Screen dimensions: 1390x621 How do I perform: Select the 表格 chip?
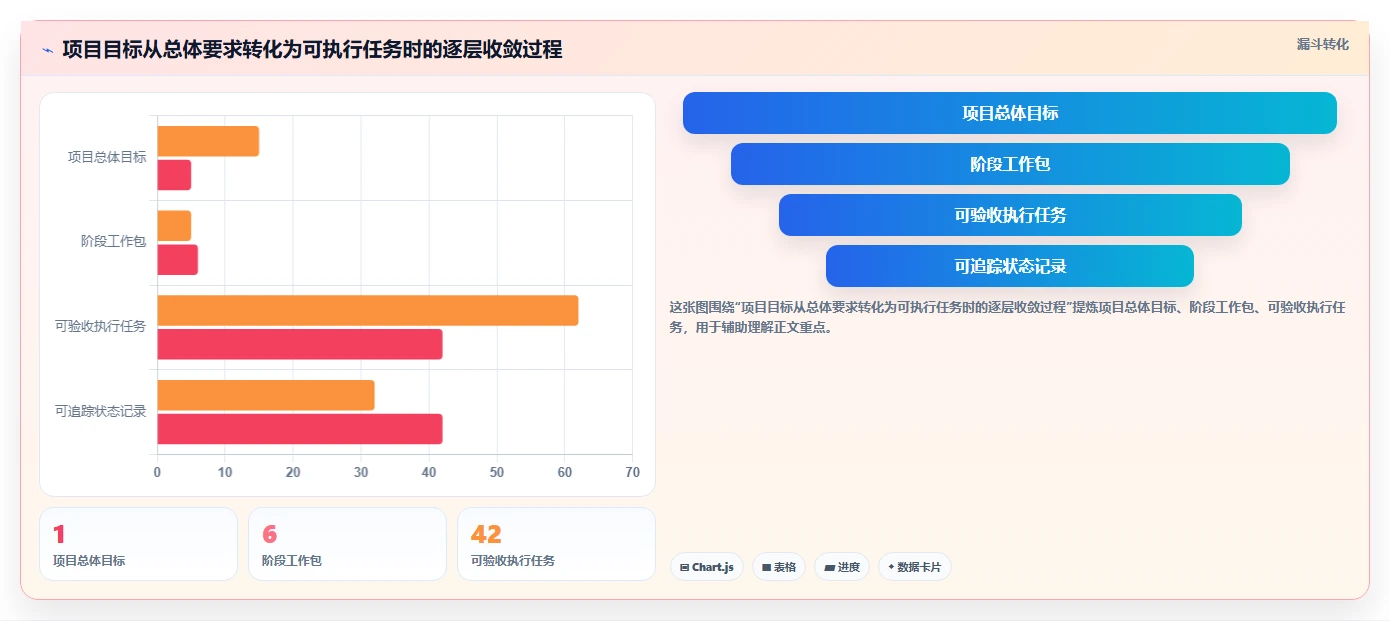(779, 567)
